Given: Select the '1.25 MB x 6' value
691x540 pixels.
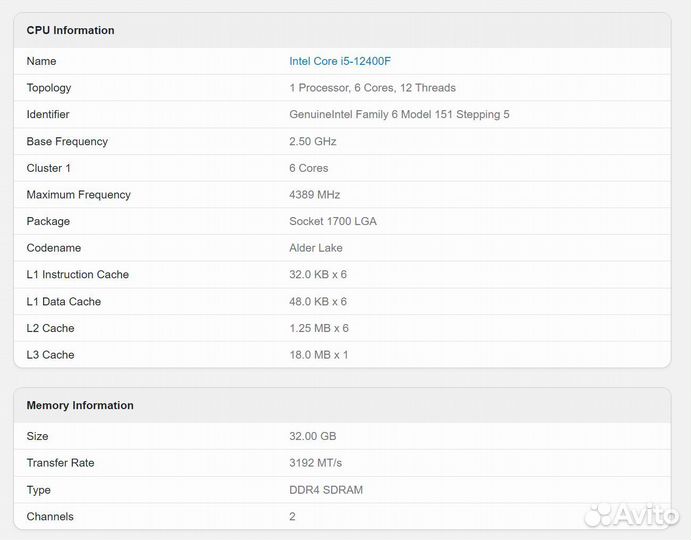Looking at the screenshot, I should pos(319,328).
